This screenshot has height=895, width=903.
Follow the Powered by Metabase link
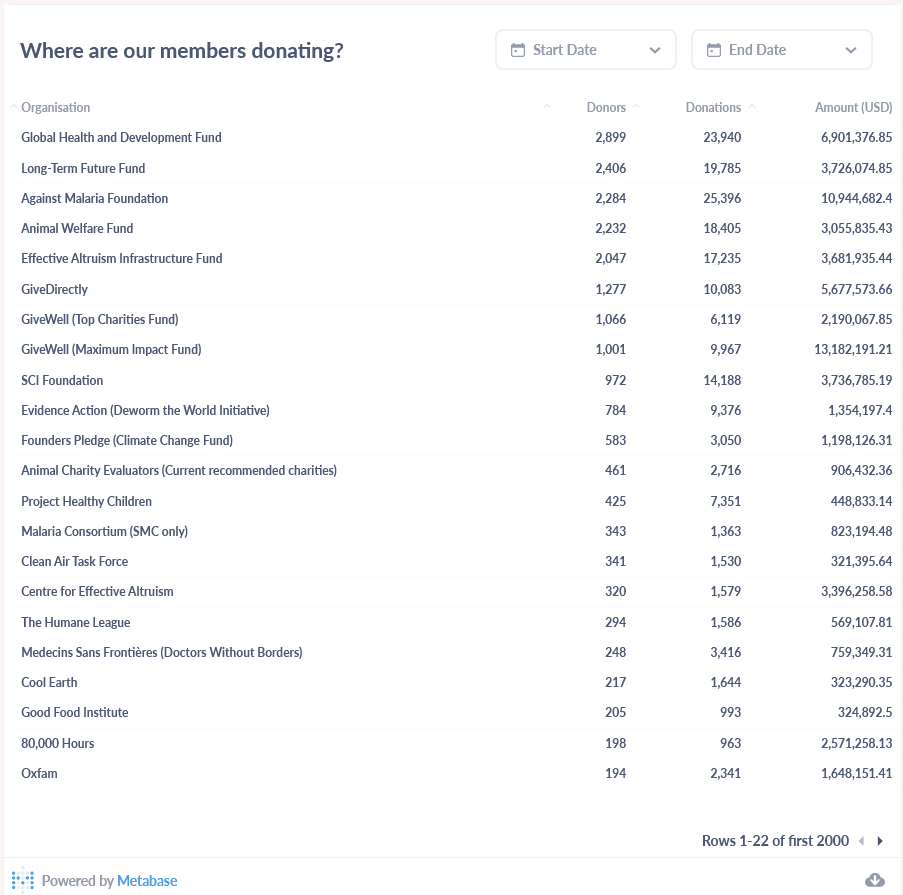pos(146,880)
